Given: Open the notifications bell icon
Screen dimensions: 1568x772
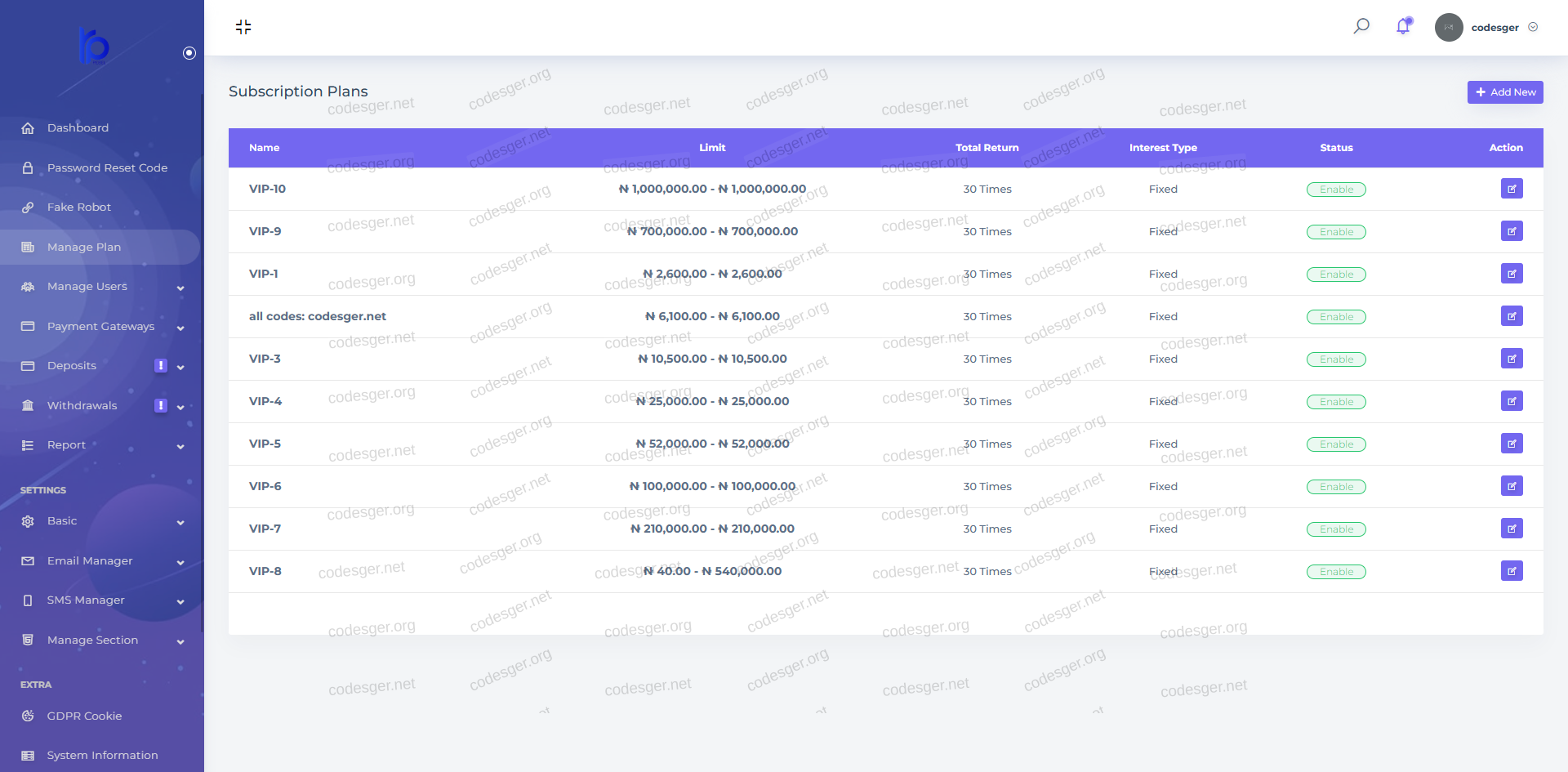Looking at the screenshot, I should [x=1403, y=26].
